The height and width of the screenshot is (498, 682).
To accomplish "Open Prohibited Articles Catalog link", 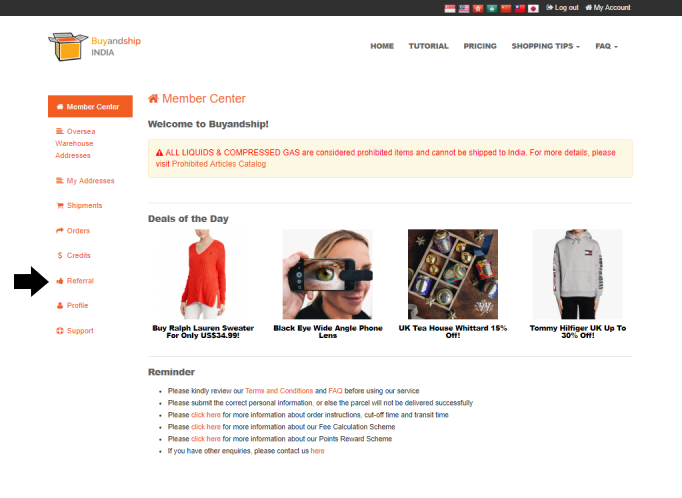I will pos(219,164).
